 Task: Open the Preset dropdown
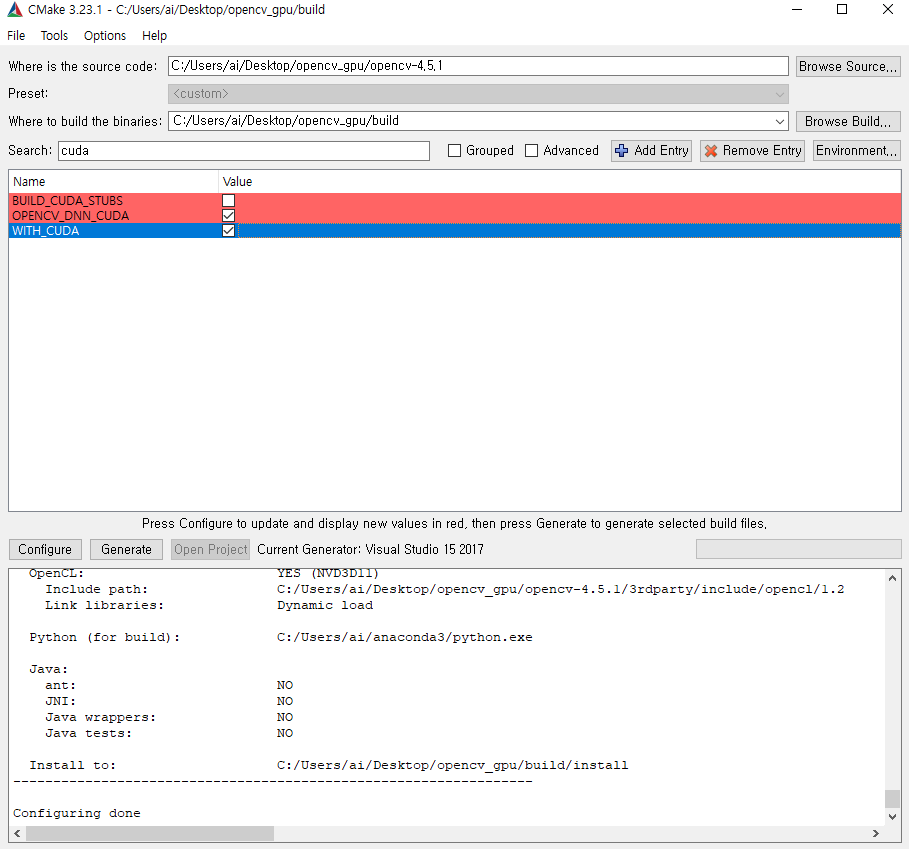coord(478,94)
